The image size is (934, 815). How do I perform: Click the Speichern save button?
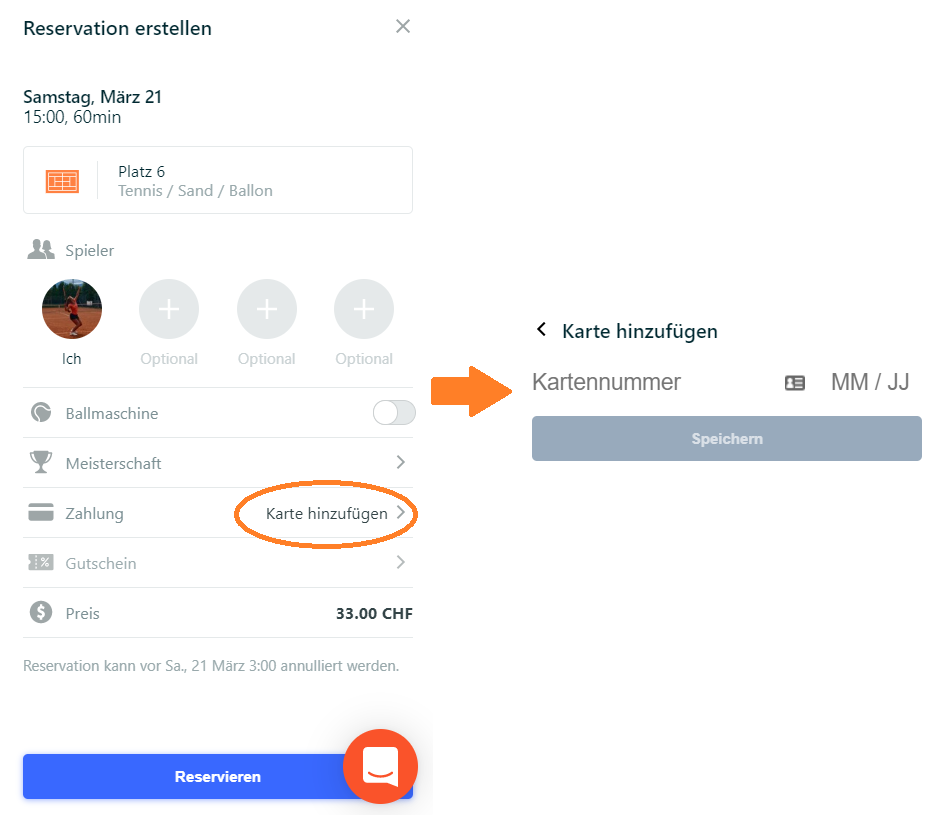pos(727,438)
